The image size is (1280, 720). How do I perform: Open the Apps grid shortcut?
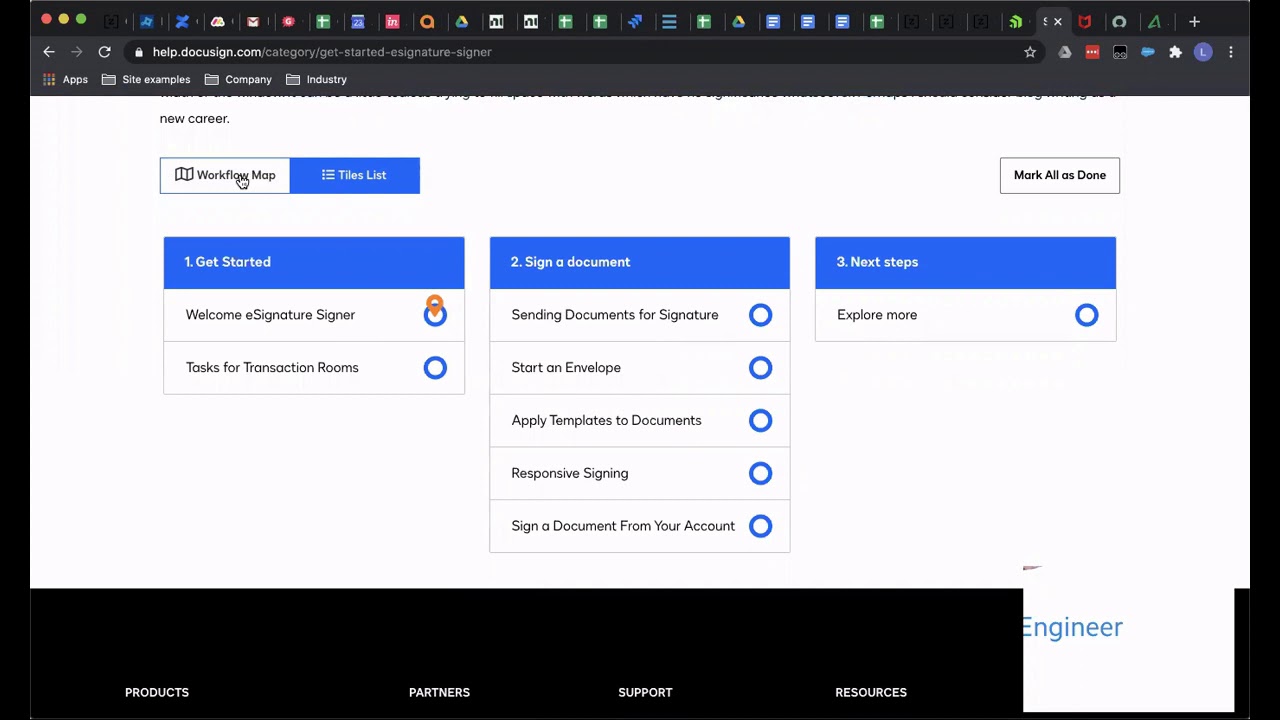65,79
